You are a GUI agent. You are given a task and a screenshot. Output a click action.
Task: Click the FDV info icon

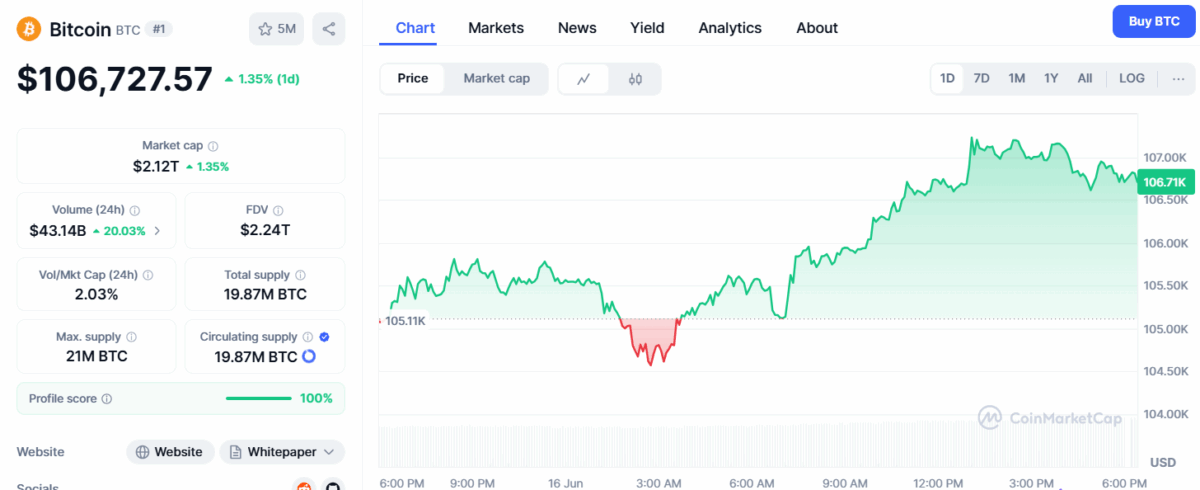click(279, 210)
